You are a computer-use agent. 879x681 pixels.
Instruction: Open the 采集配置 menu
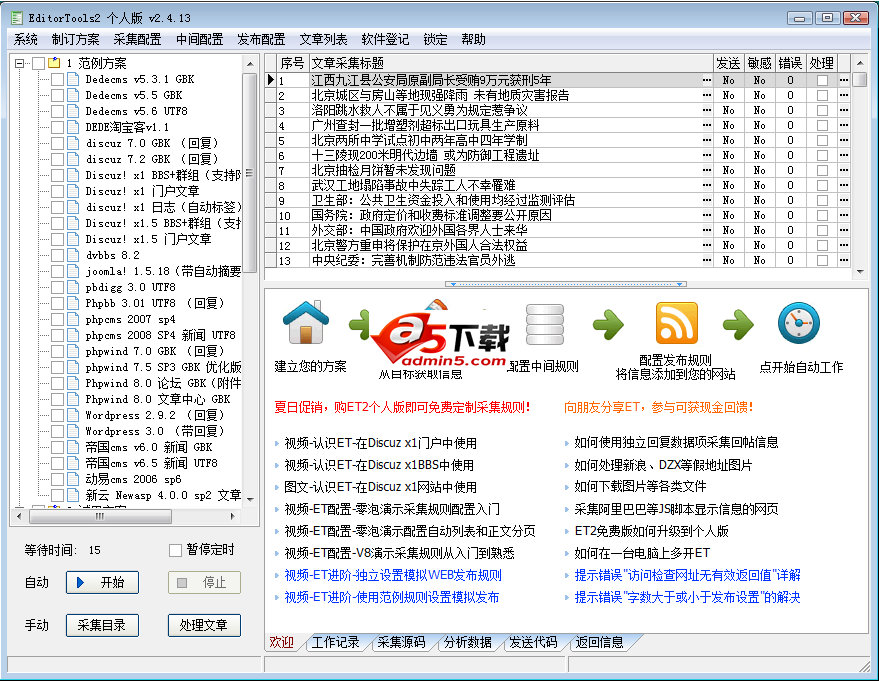pos(137,39)
